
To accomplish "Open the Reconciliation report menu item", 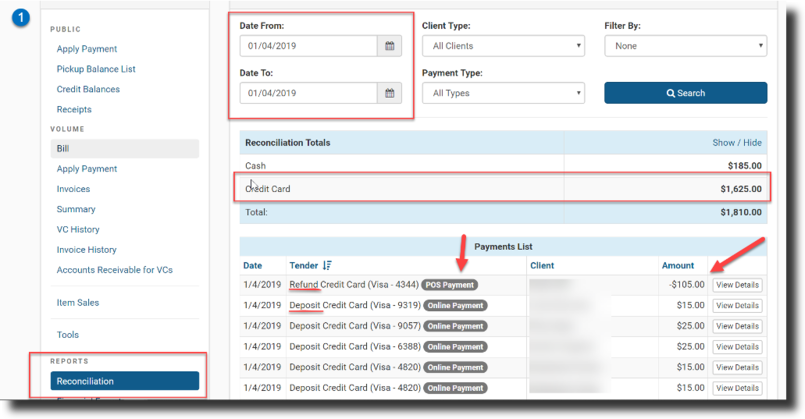I will tap(125, 381).
